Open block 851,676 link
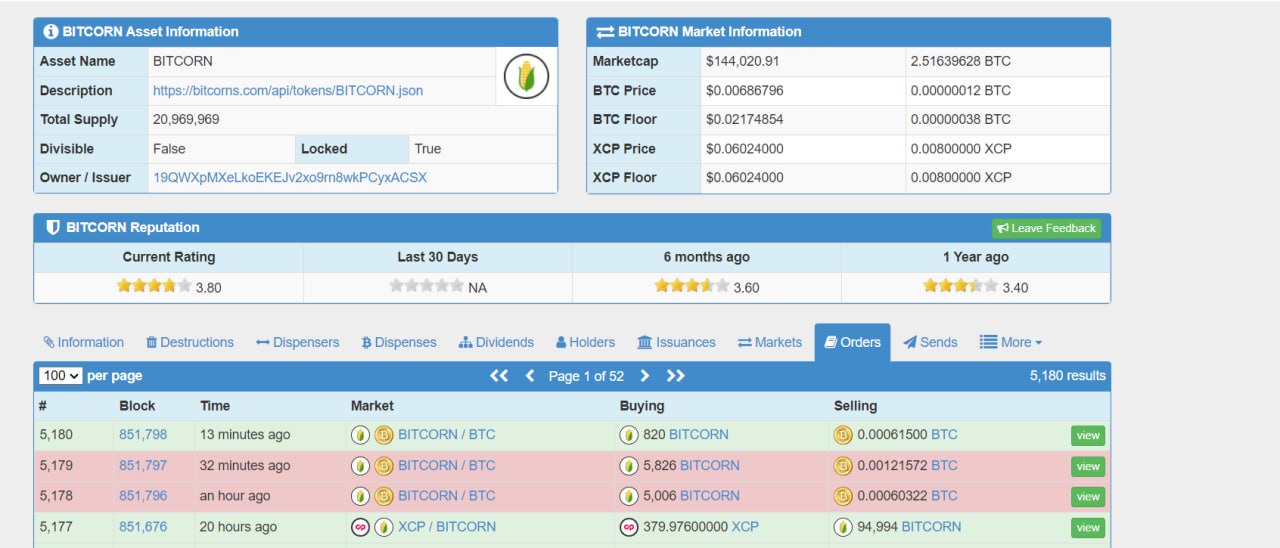Viewport: 1280px width, 548px height. [143, 526]
